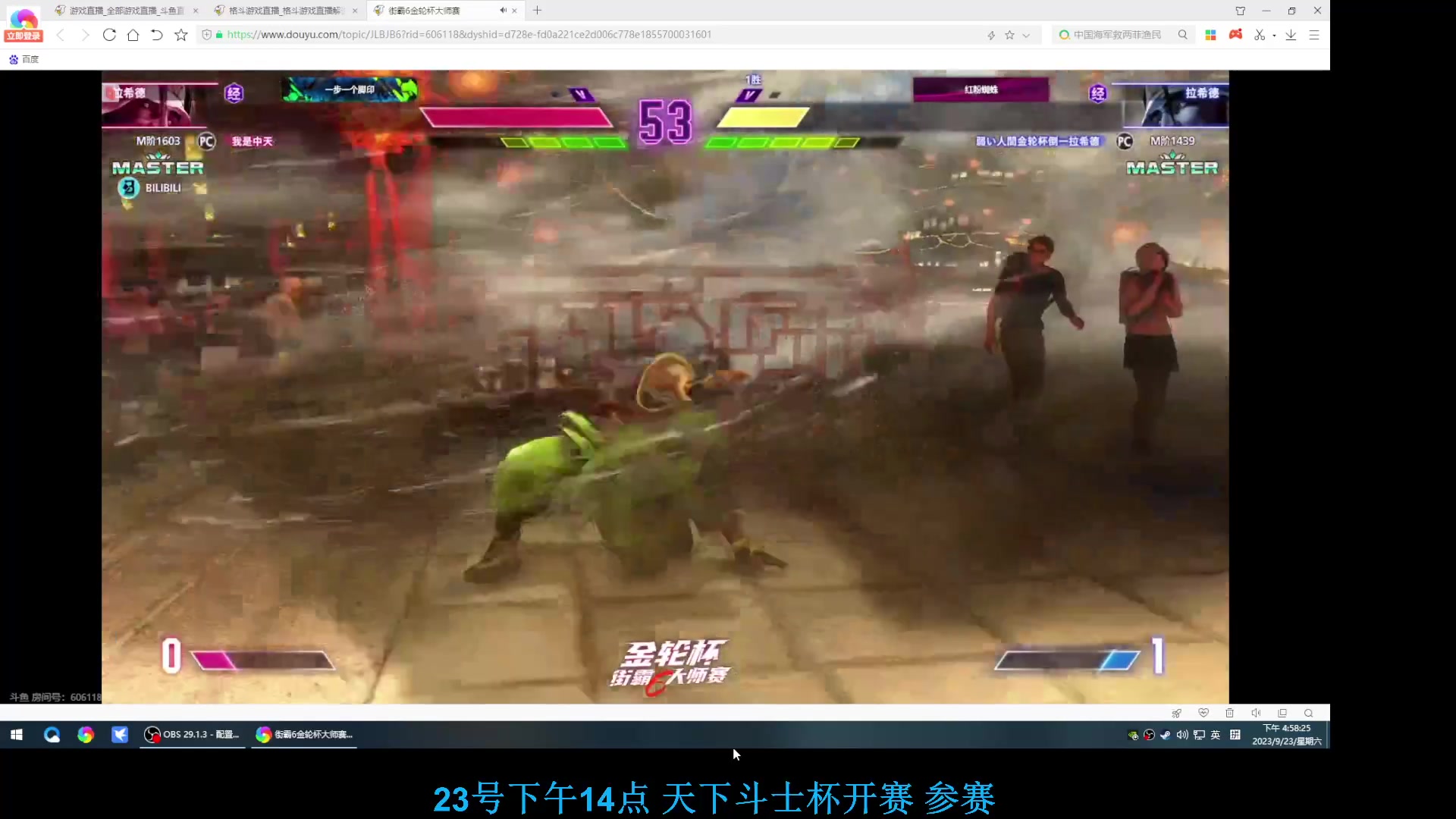This screenshot has width=1456, height=819.
Task: Toggle the 英 input language indicator
Action: click(x=1216, y=735)
